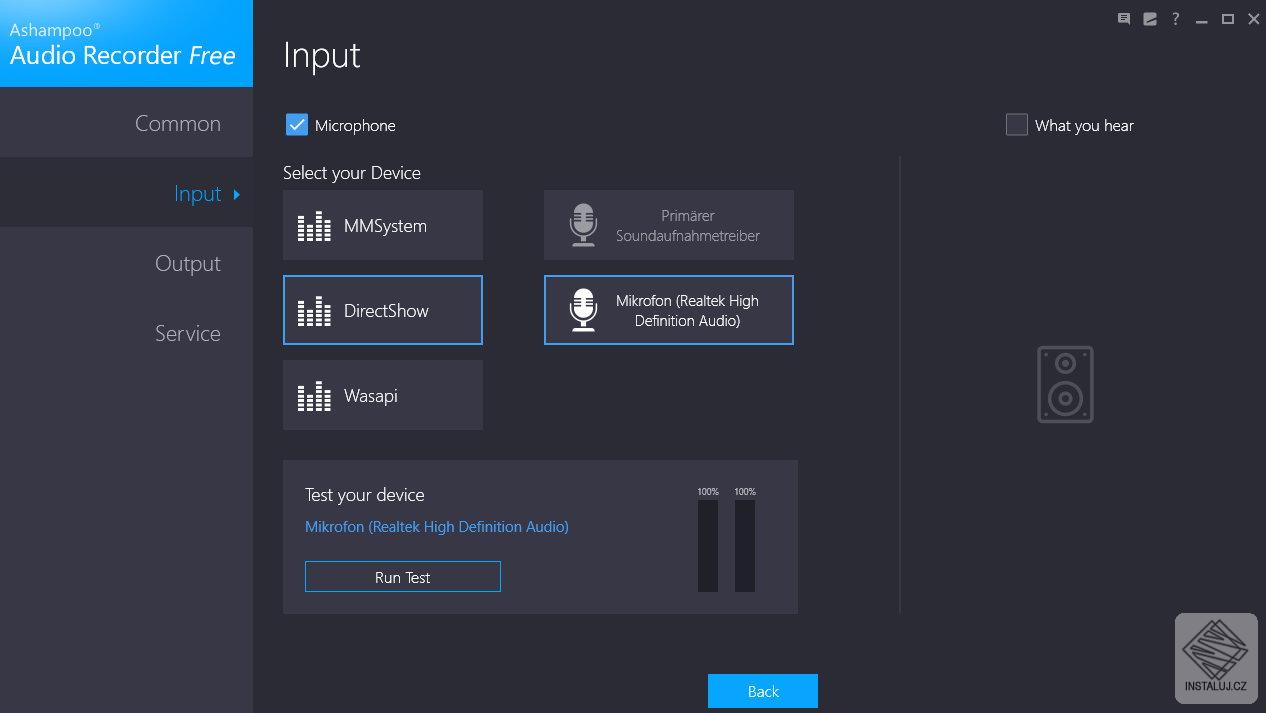
Task: Click the Microphone checkbox label text
Action: [x=355, y=126]
